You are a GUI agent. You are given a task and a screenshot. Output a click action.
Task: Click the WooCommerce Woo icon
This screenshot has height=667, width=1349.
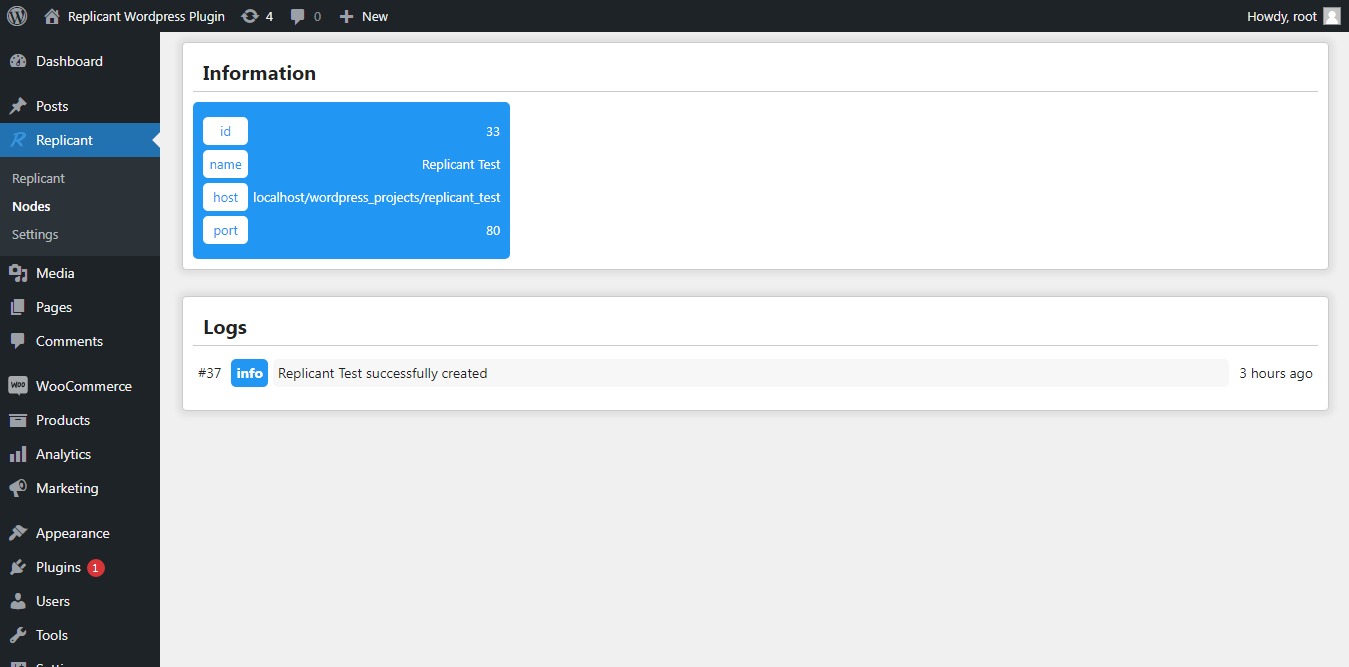pyautogui.click(x=18, y=386)
